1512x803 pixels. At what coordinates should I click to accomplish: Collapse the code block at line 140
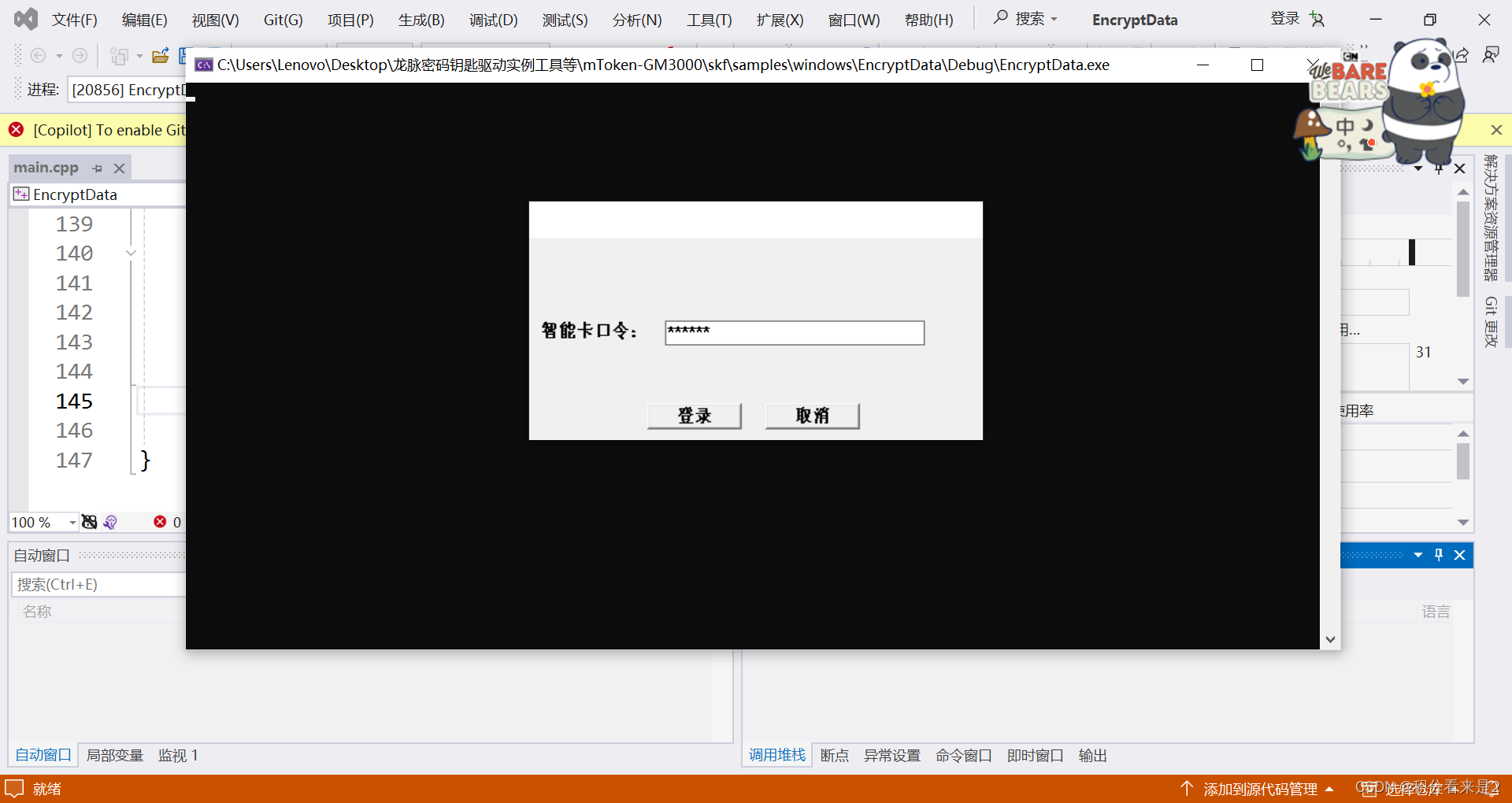tap(131, 253)
